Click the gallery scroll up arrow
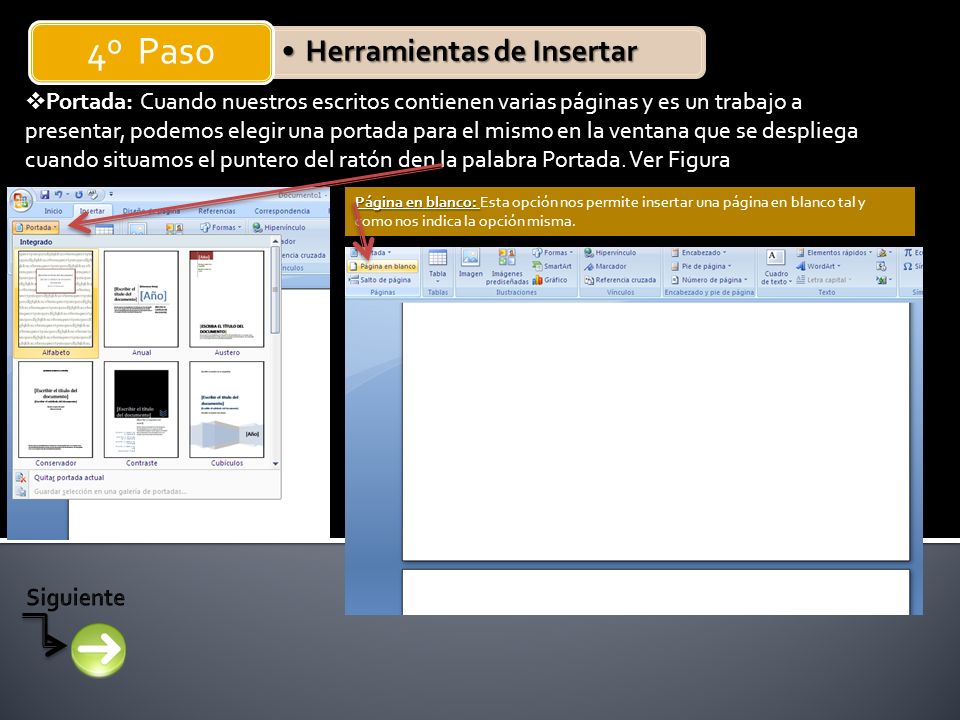Viewport: 960px width, 720px height. pos(276,242)
